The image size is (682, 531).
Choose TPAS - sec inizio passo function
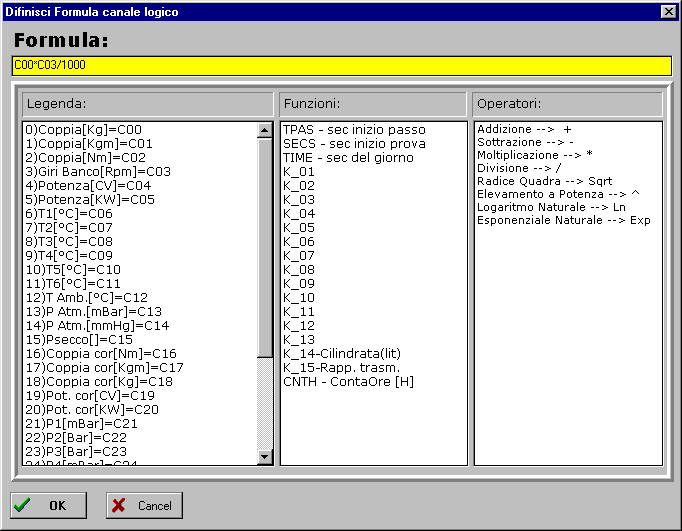[354, 129]
